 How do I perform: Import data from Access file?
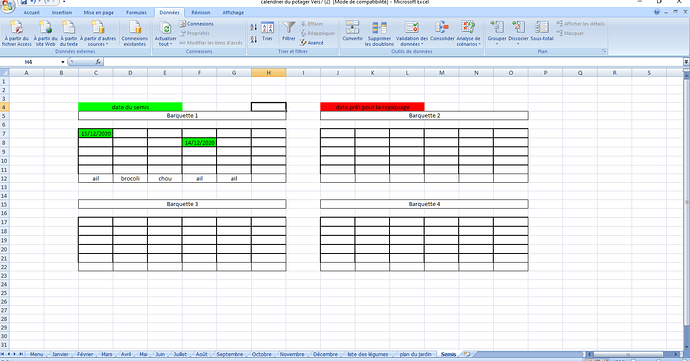coord(17,33)
